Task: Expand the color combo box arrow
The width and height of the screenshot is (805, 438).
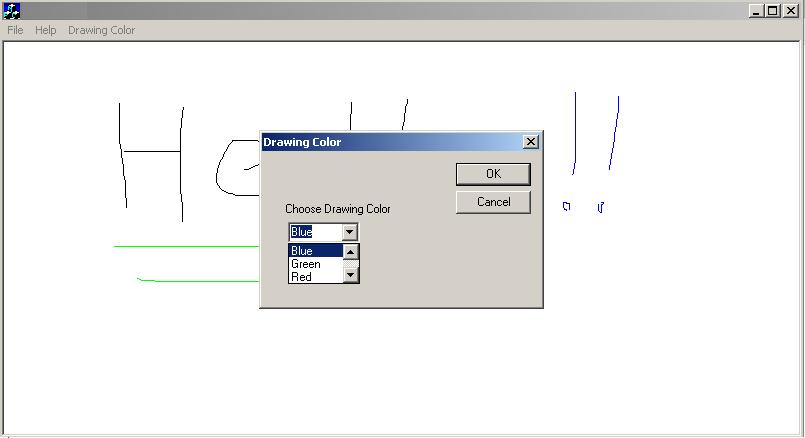Action: point(349,232)
